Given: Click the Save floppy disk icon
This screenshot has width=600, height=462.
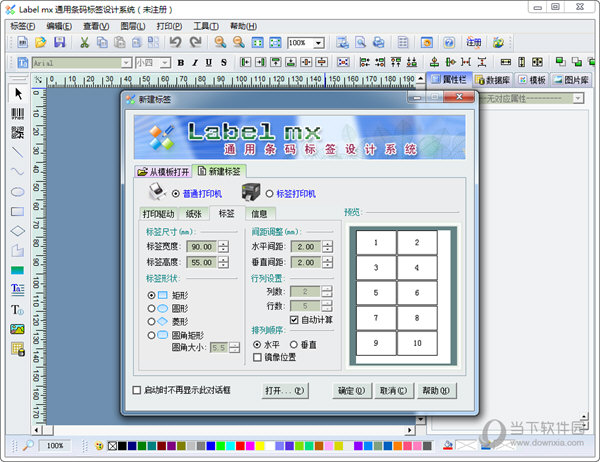Looking at the screenshot, I should 59,42.
